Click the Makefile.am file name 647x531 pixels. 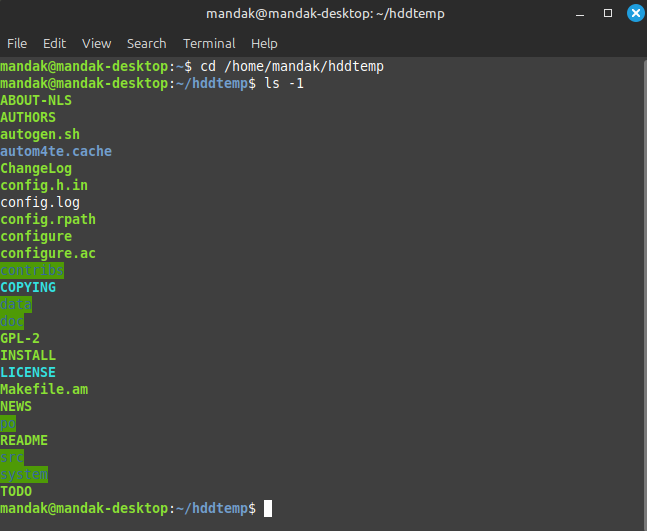(44, 389)
